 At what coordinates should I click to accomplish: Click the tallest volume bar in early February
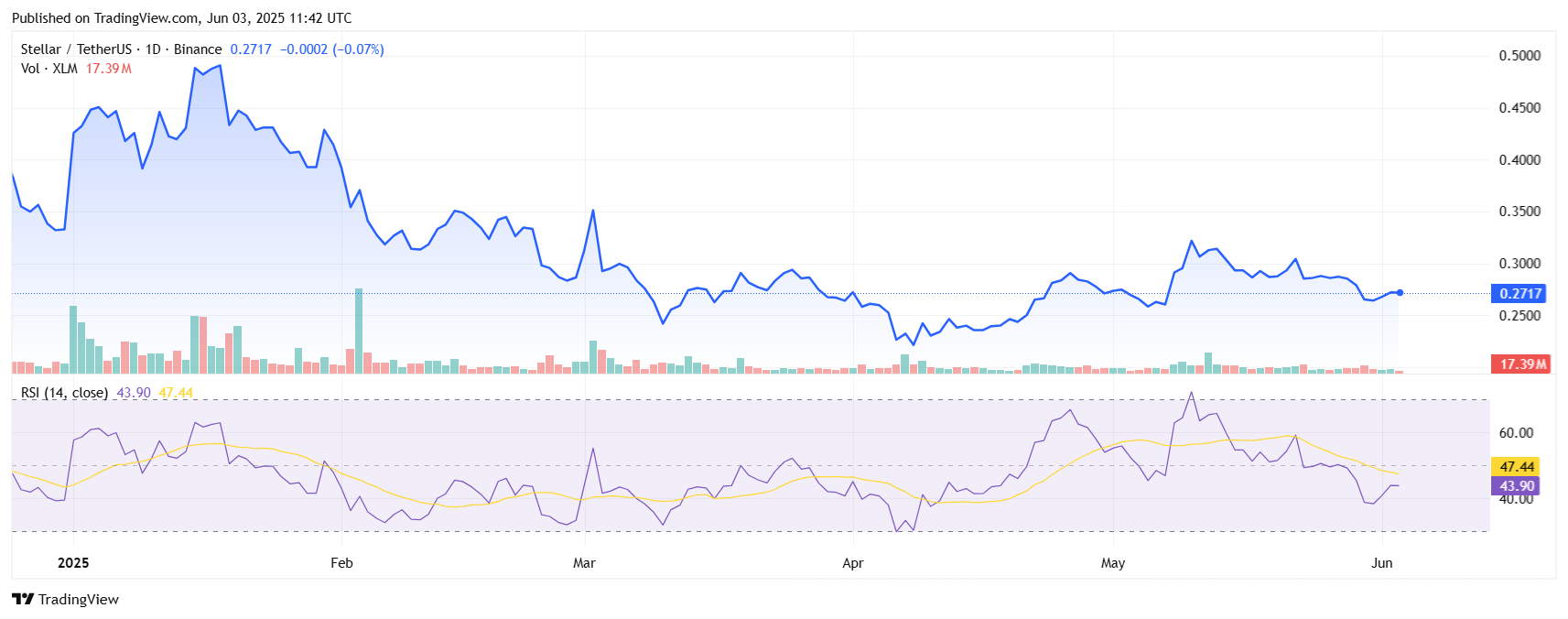pos(359,330)
